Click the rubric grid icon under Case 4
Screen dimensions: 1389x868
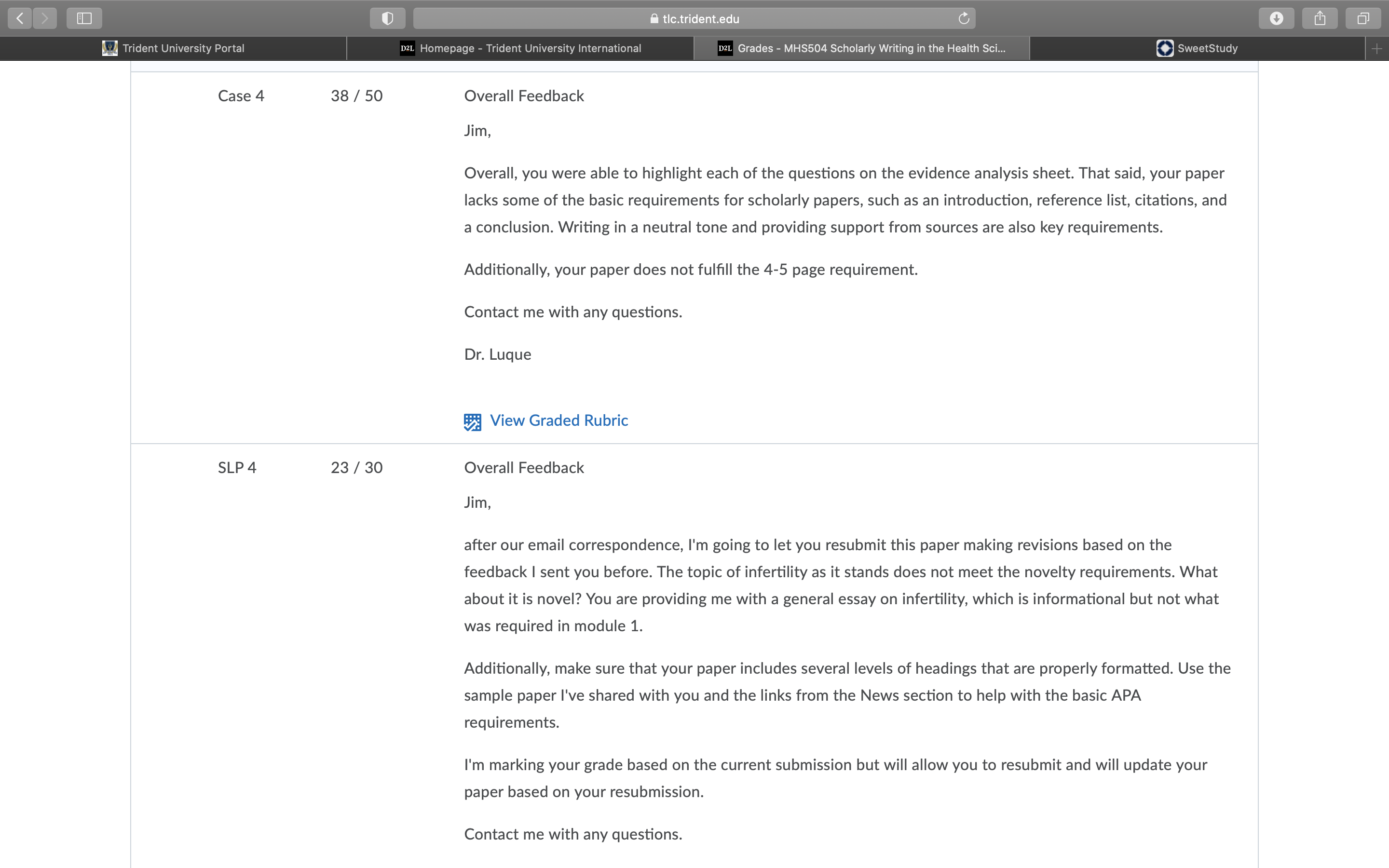point(472,422)
